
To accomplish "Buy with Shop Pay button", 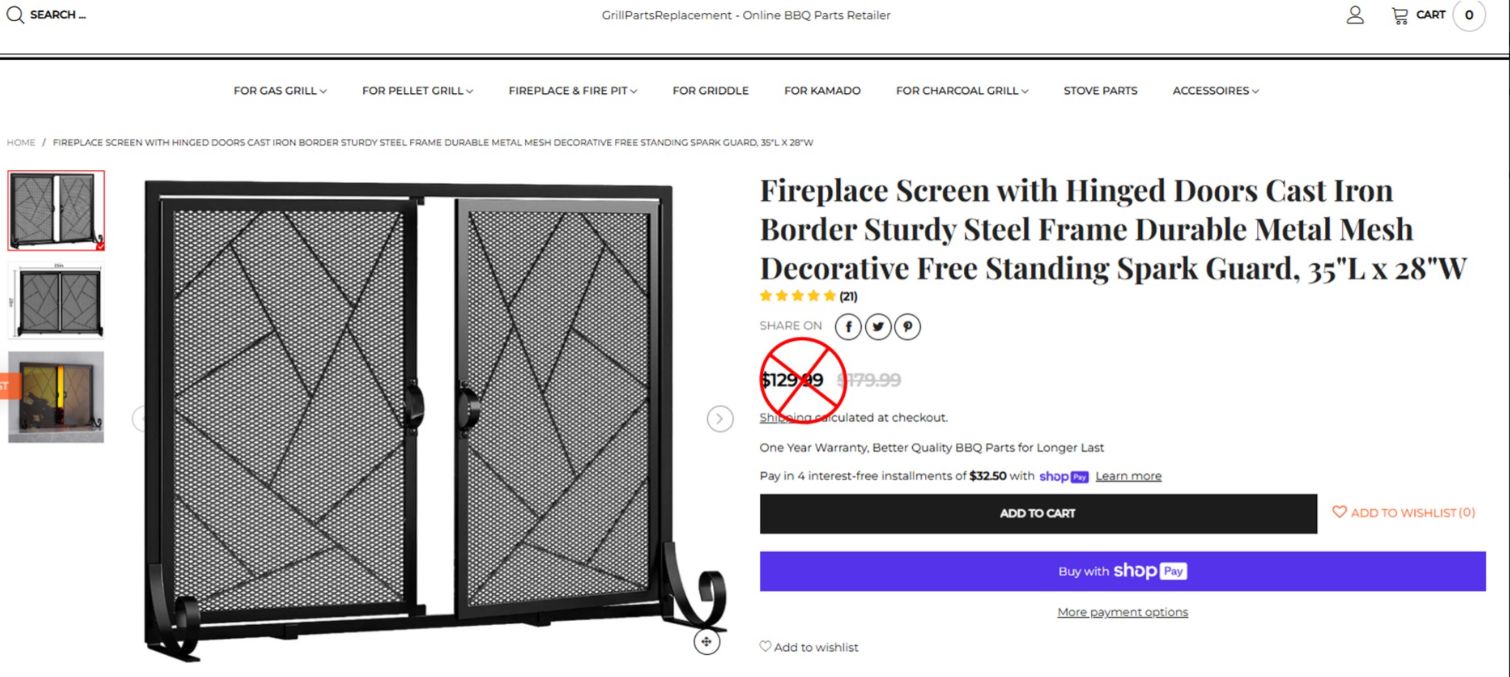I will click(1122, 571).
